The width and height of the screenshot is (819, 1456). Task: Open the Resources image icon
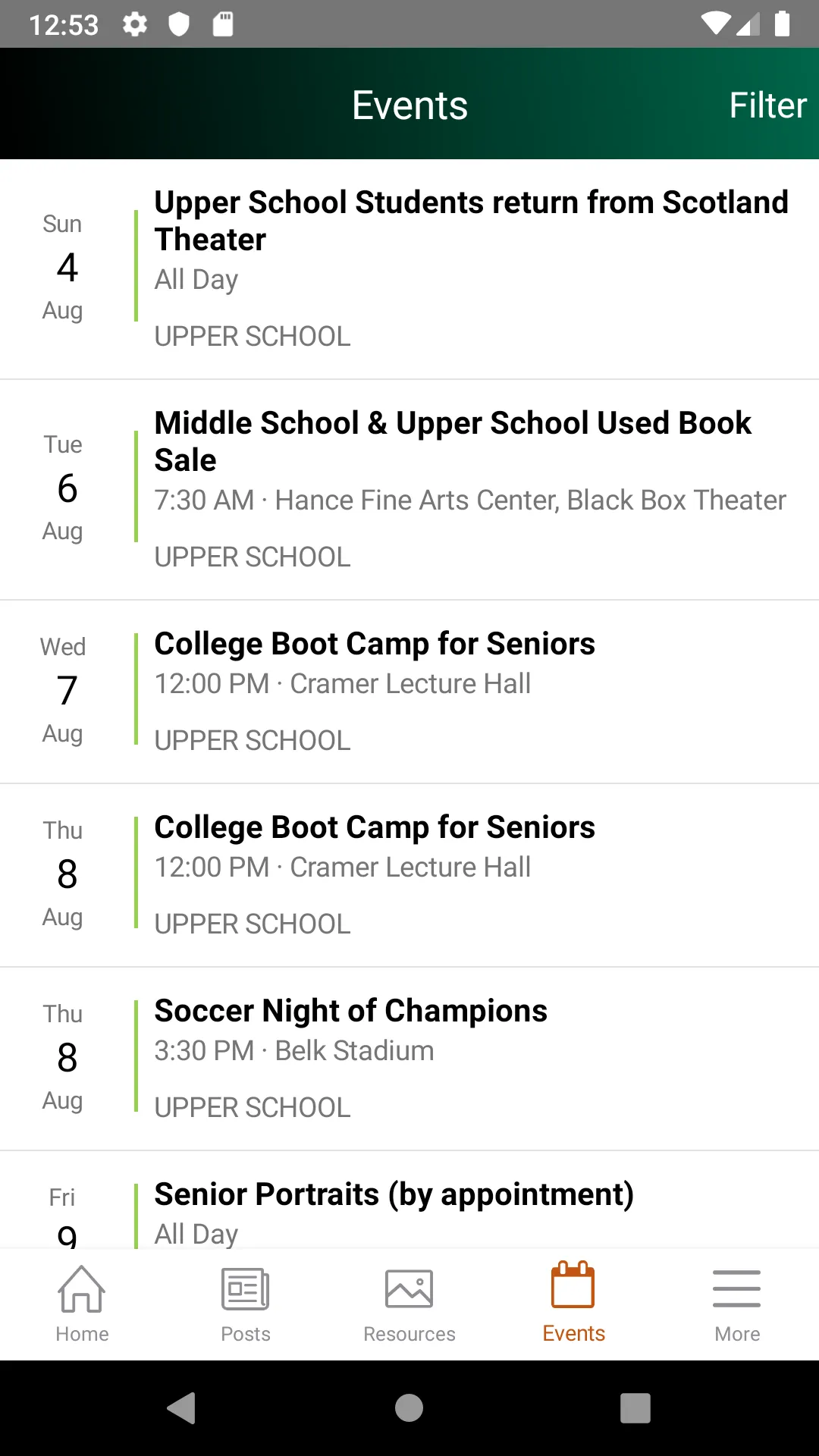point(409,1288)
